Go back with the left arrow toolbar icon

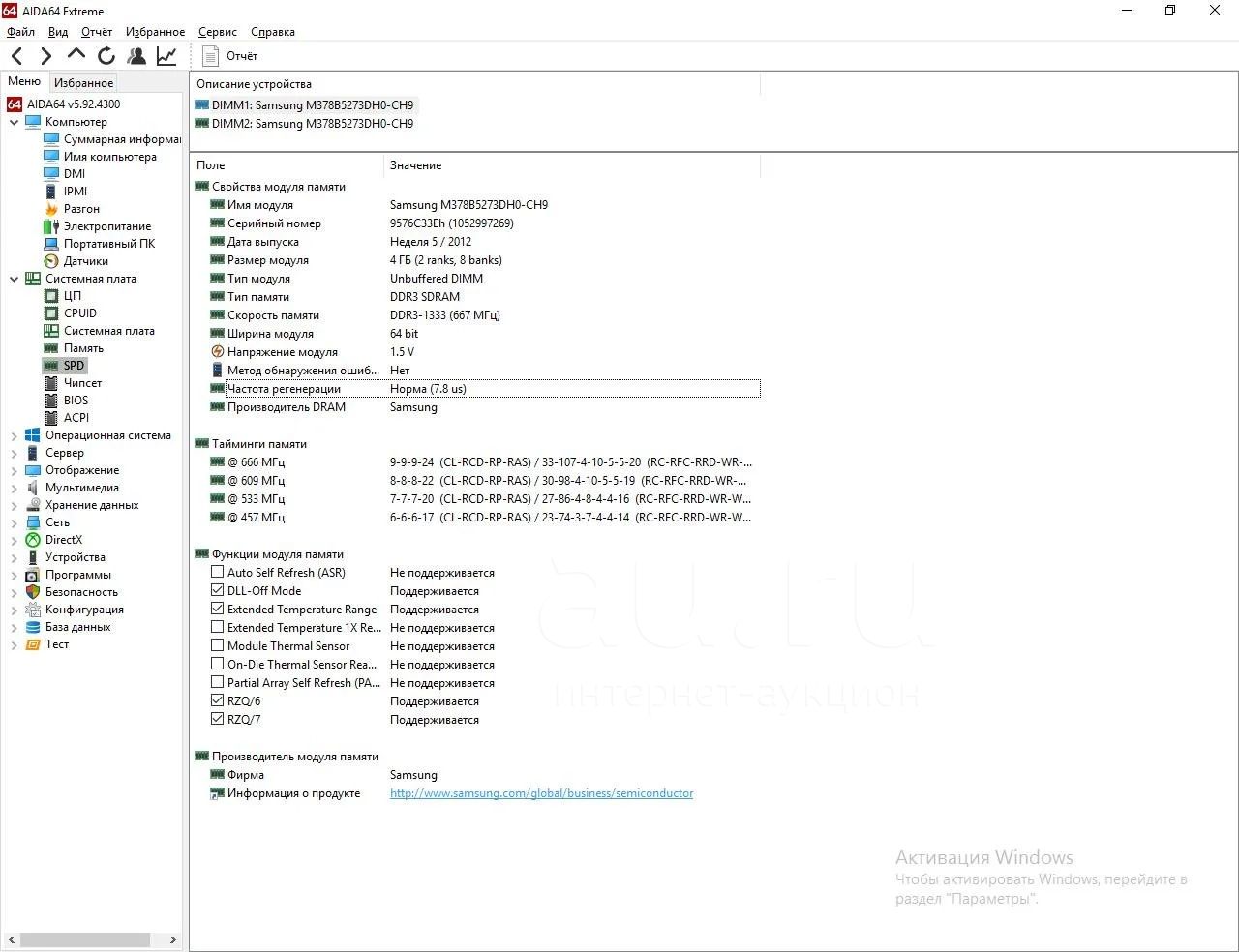[x=17, y=56]
